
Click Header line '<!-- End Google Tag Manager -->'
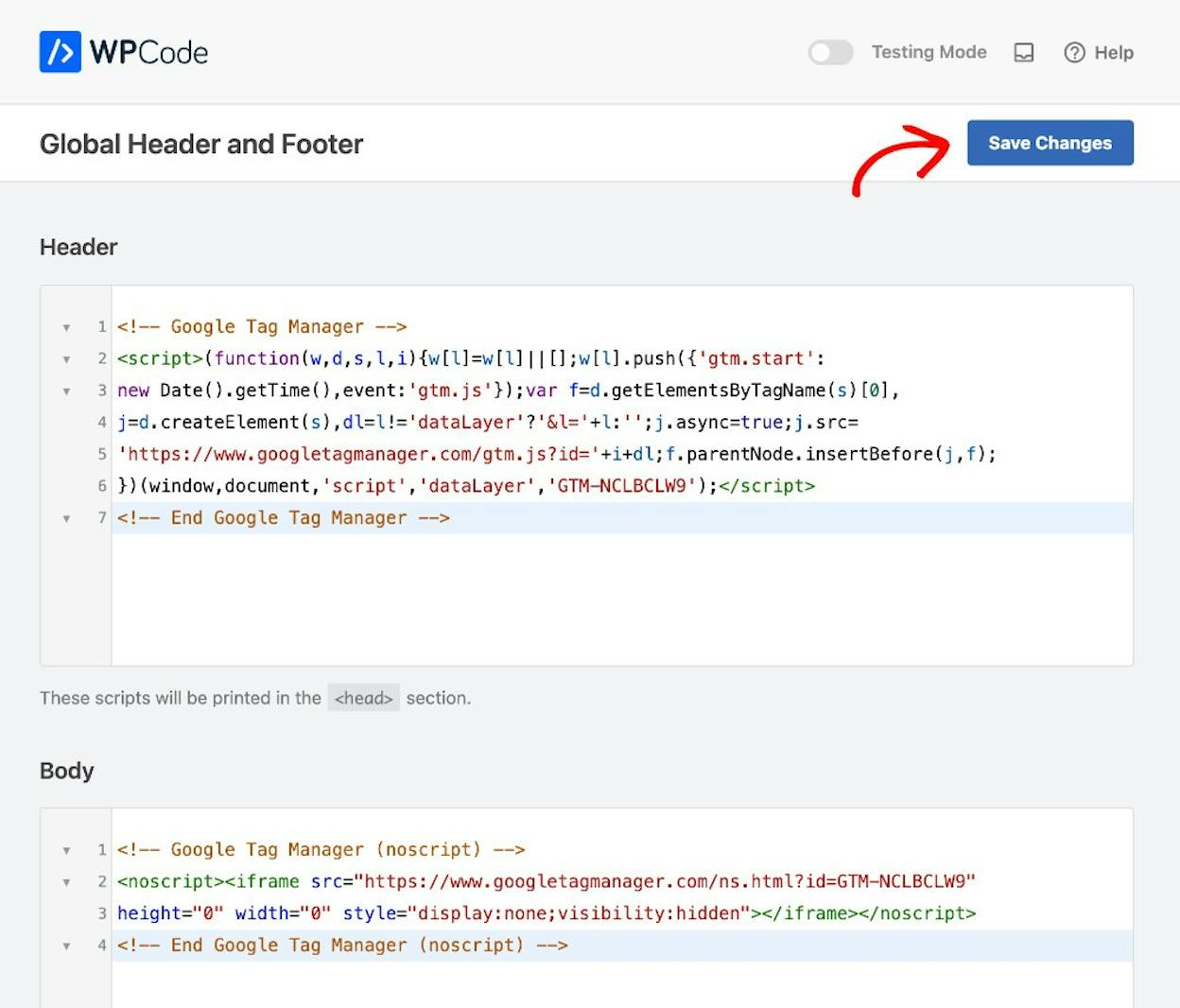(284, 518)
